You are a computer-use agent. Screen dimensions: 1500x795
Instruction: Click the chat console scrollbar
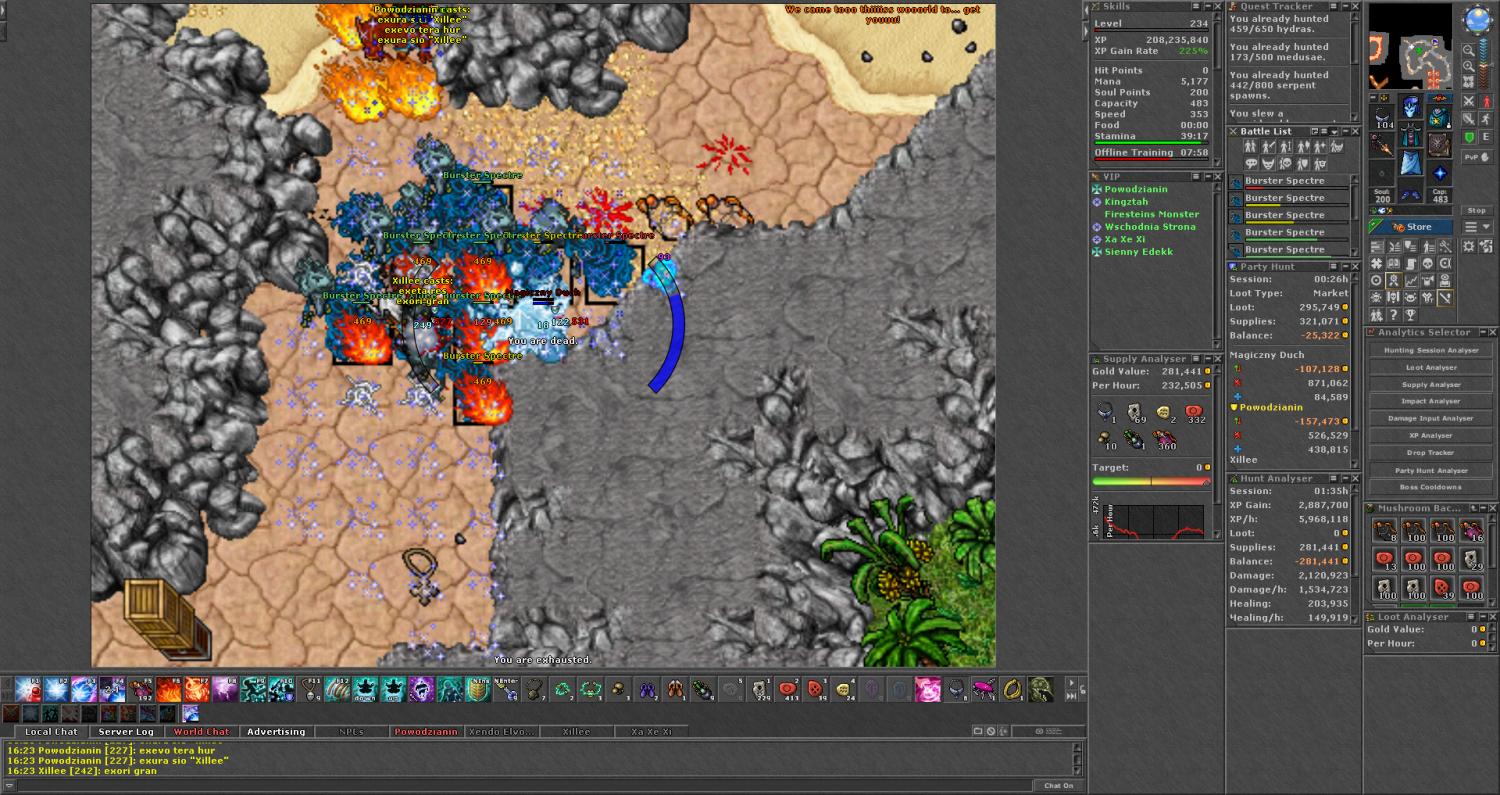point(1078,759)
